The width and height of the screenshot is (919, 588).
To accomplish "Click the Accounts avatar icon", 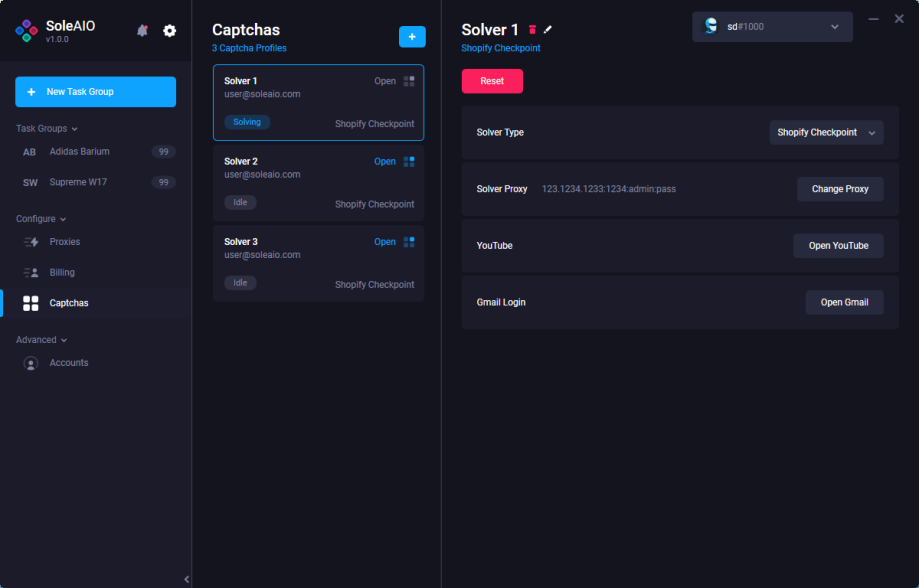I will point(30,363).
